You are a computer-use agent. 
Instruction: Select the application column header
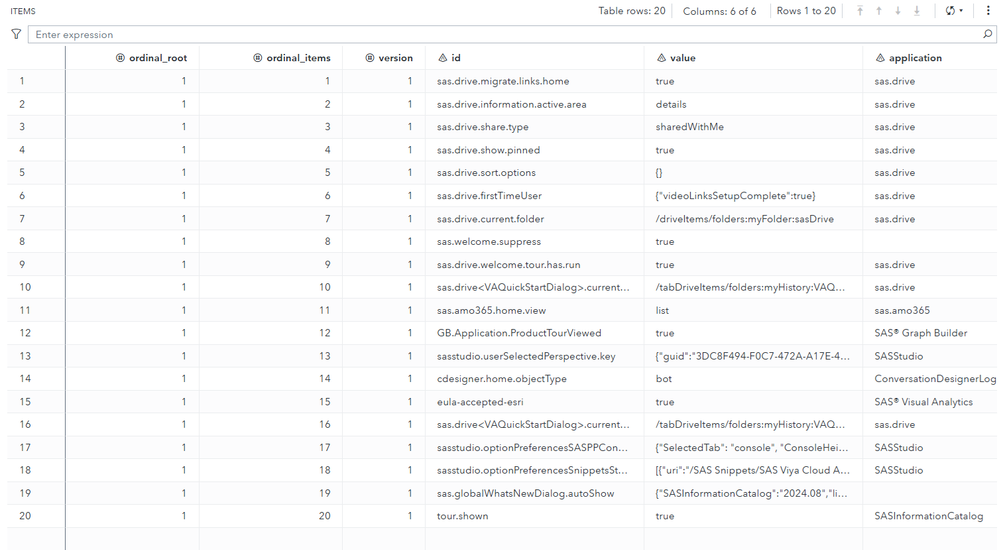915,58
